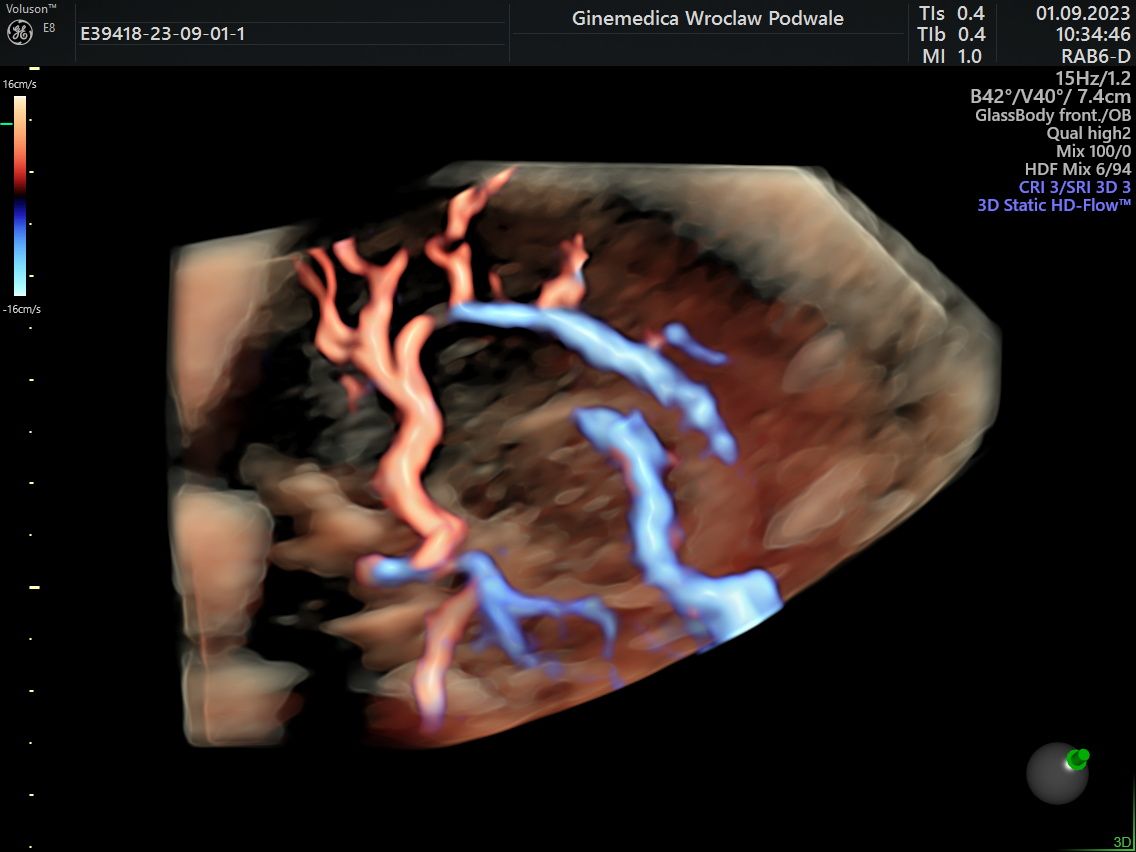Click the GlassBody front./OB render mode text
The height and width of the screenshot is (852, 1136).
click(1052, 115)
